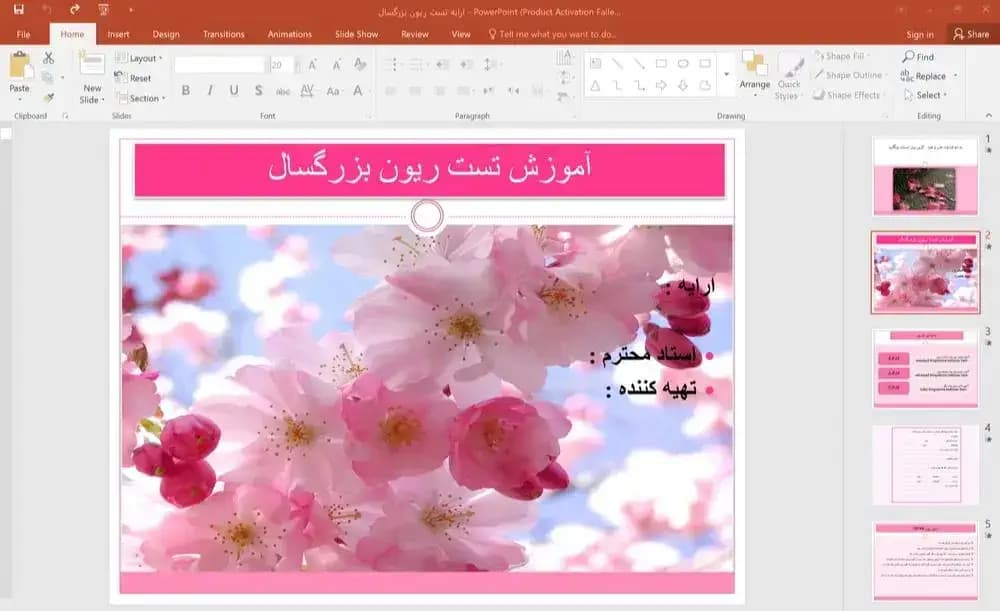
Task: Open the font name combo box
Action: 219,64
